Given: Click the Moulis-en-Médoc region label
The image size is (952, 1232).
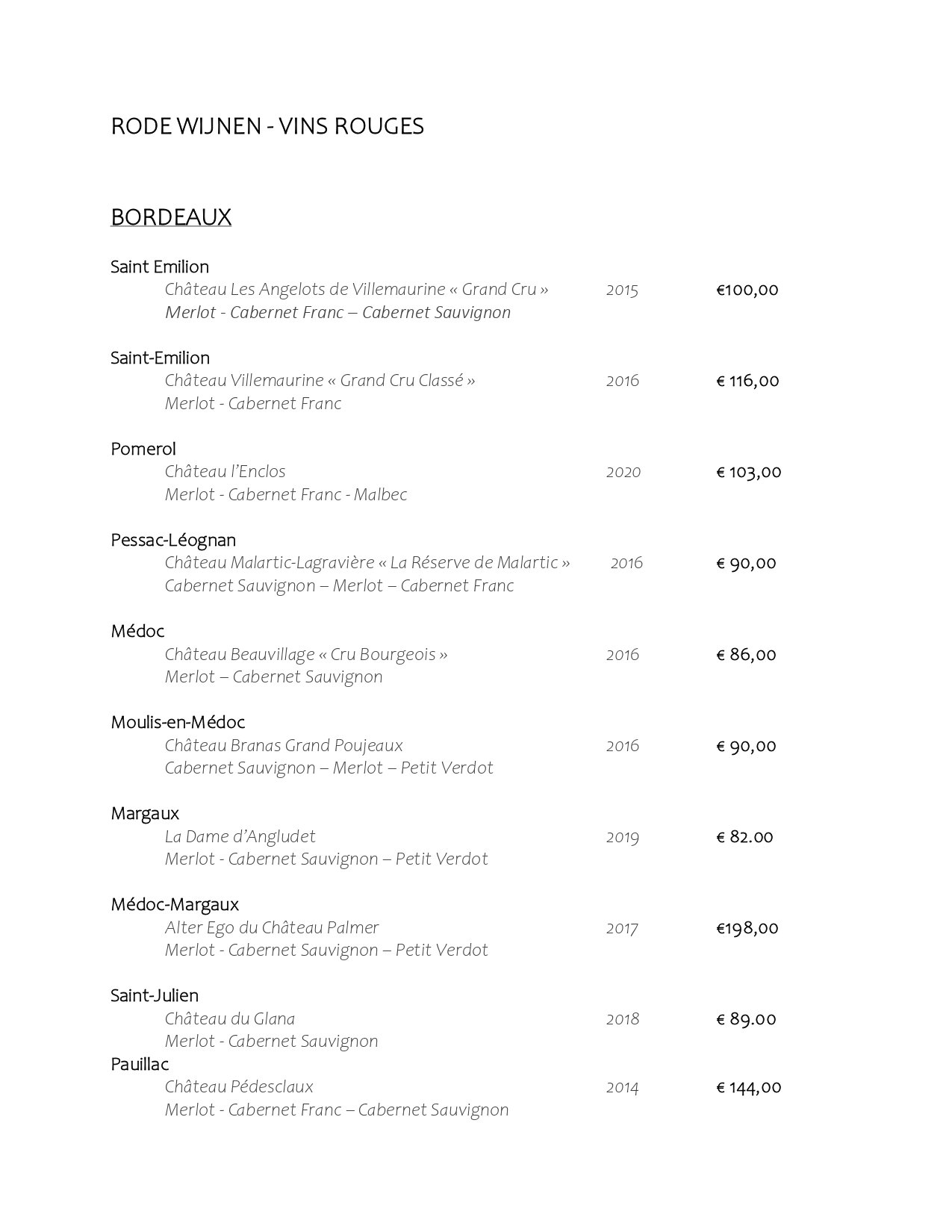Looking at the screenshot, I should click(x=178, y=722).
